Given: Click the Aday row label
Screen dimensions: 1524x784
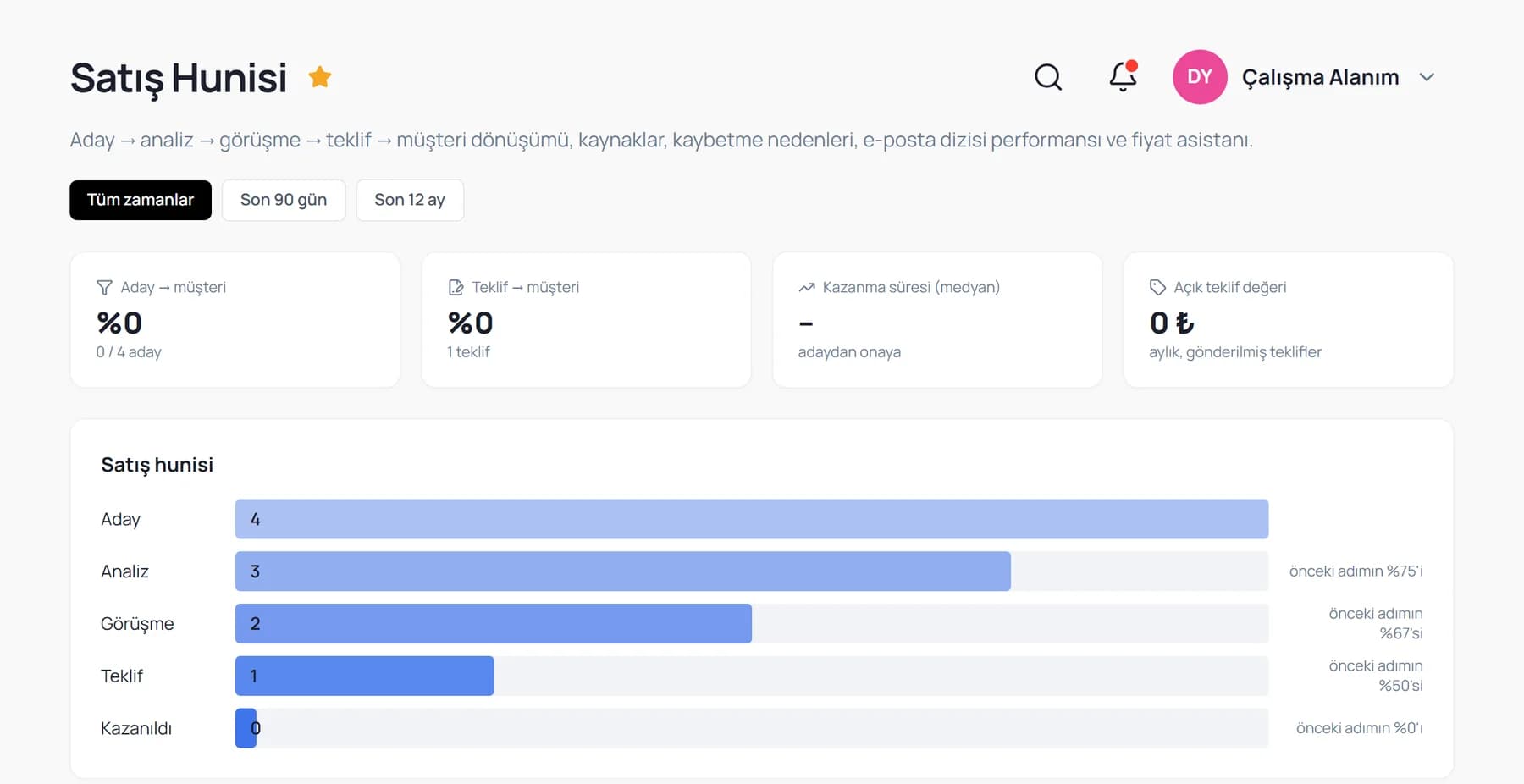Looking at the screenshot, I should [120, 519].
